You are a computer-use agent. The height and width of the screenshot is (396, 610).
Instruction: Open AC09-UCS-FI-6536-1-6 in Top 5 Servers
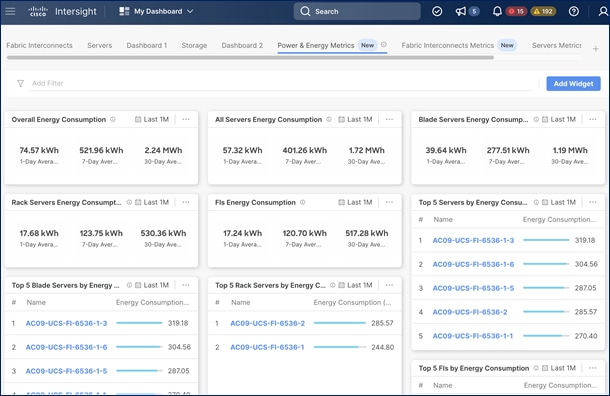[473, 265]
